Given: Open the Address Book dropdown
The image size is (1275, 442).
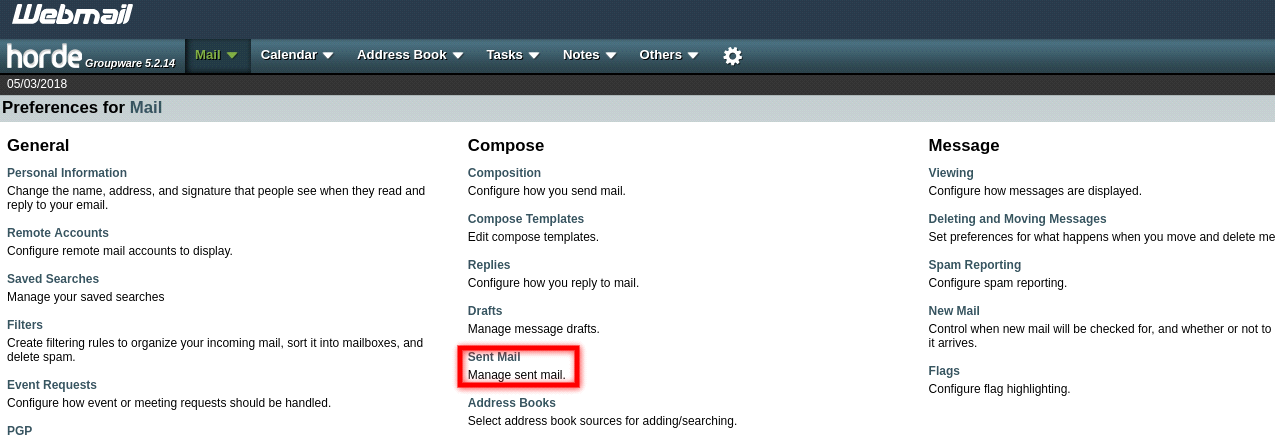Looking at the screenshot, I should pos(410,55).
